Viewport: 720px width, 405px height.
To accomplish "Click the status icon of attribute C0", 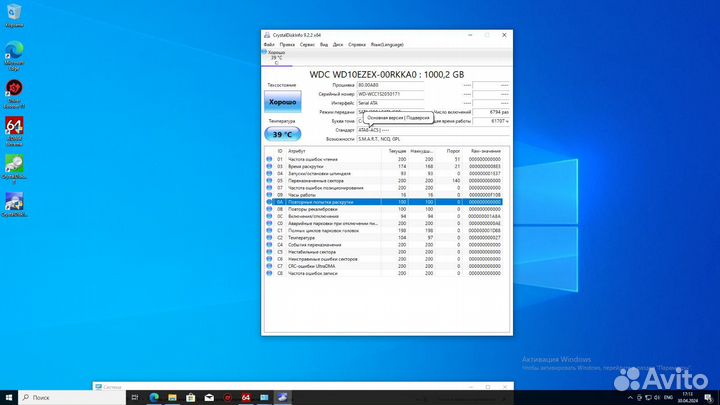I will coord(269,223).
